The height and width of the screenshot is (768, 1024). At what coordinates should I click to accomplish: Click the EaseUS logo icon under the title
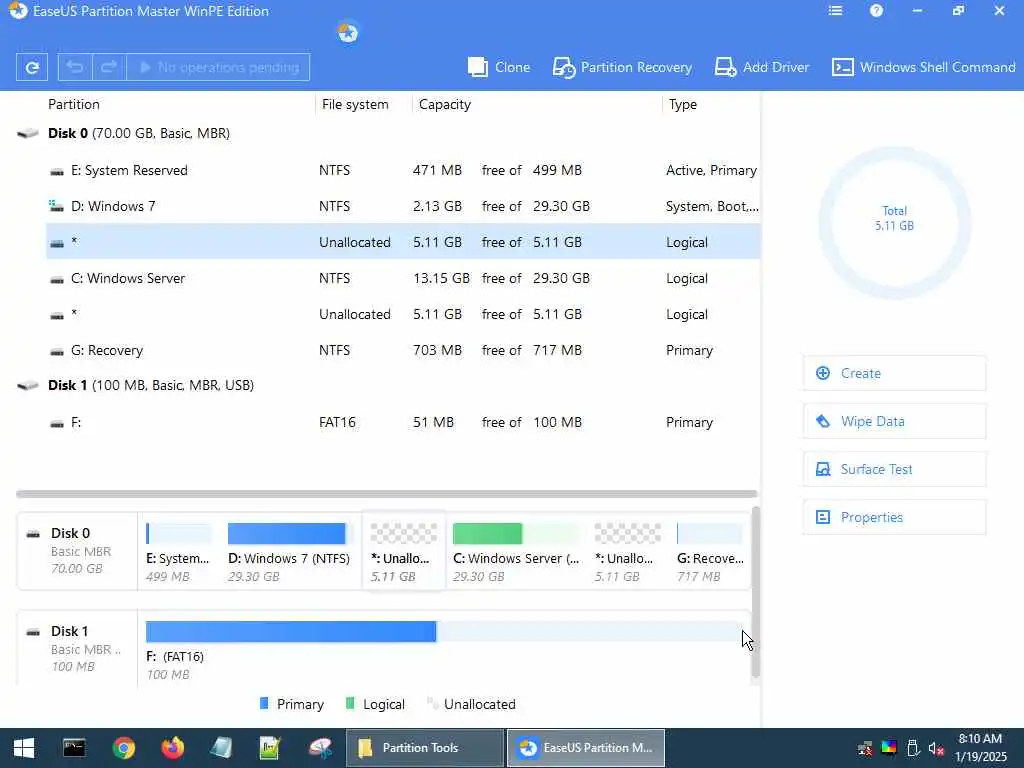(x=347, y=33)
